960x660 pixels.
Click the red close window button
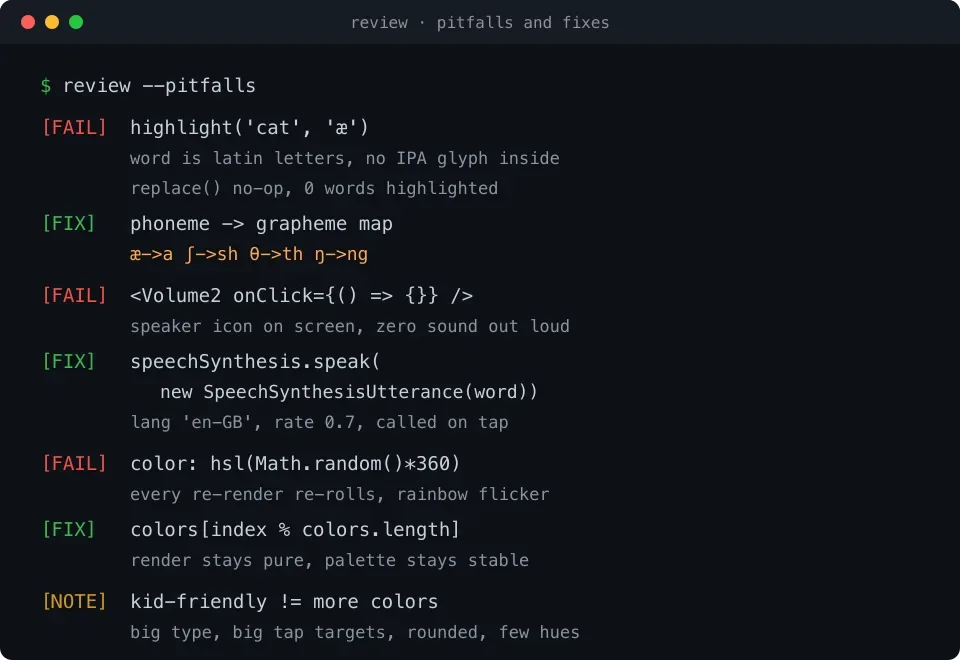point(28,22)
